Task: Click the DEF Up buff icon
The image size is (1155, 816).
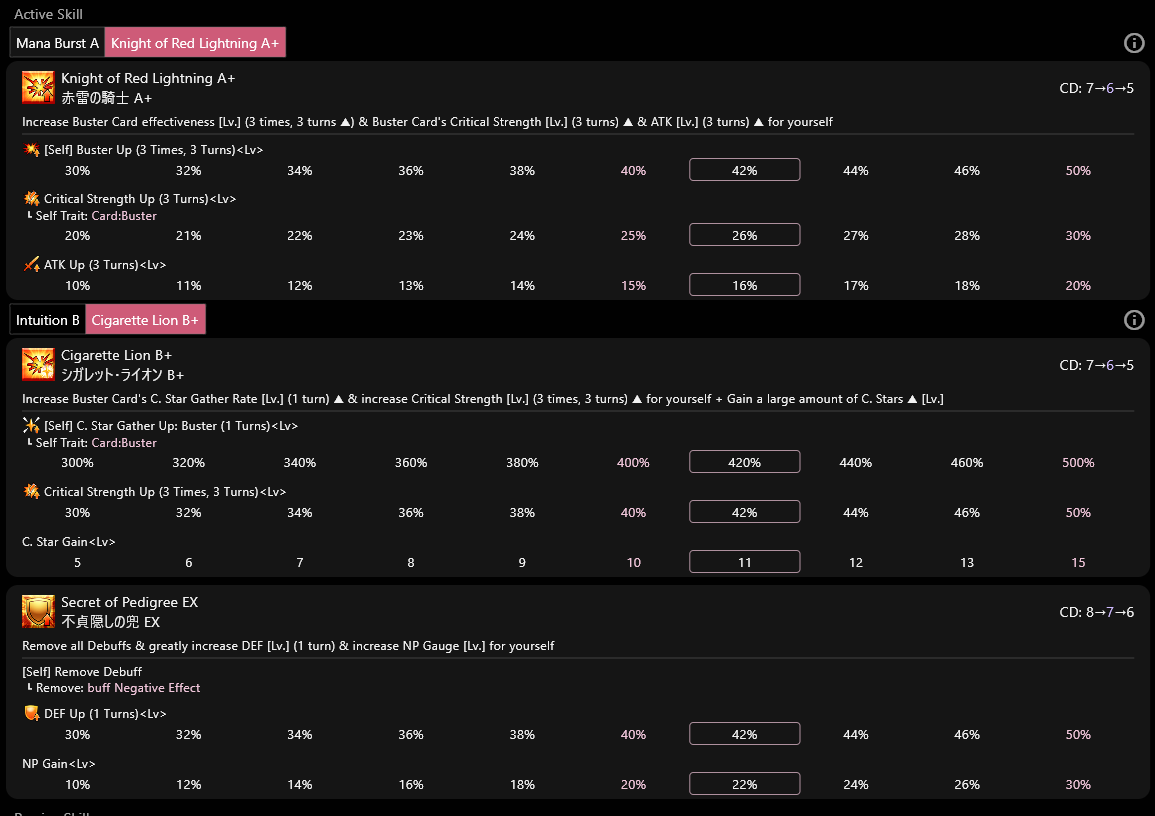Action: 31,714
